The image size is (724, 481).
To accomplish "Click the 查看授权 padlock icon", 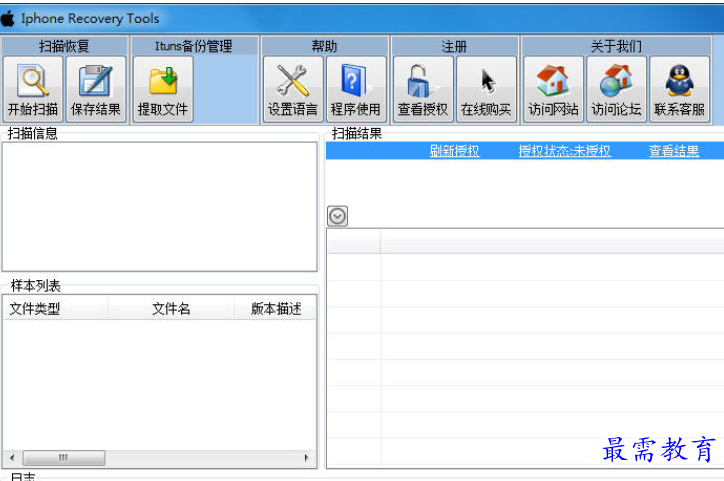I will (x=422, y=81).
